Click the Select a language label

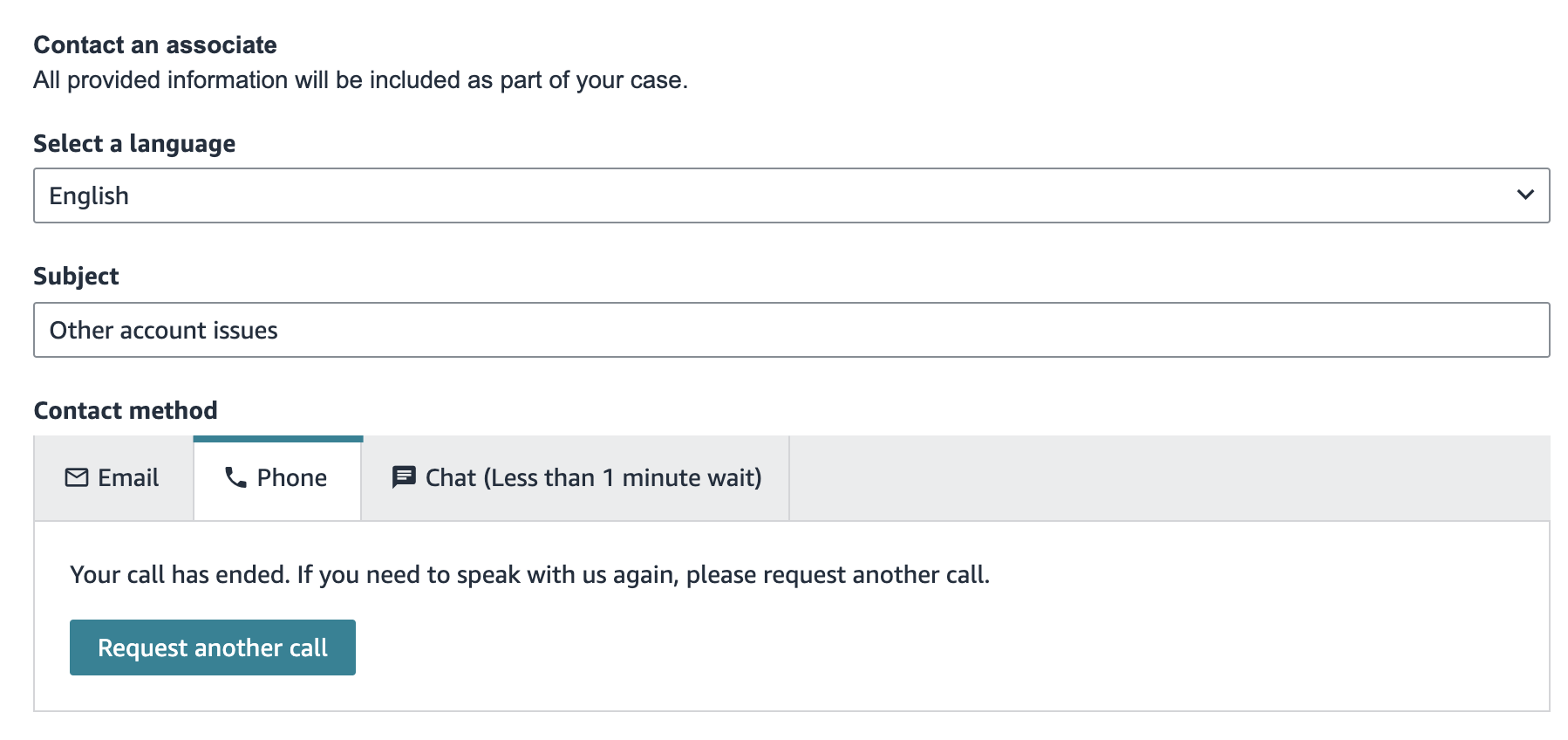(x=134, y=143)
